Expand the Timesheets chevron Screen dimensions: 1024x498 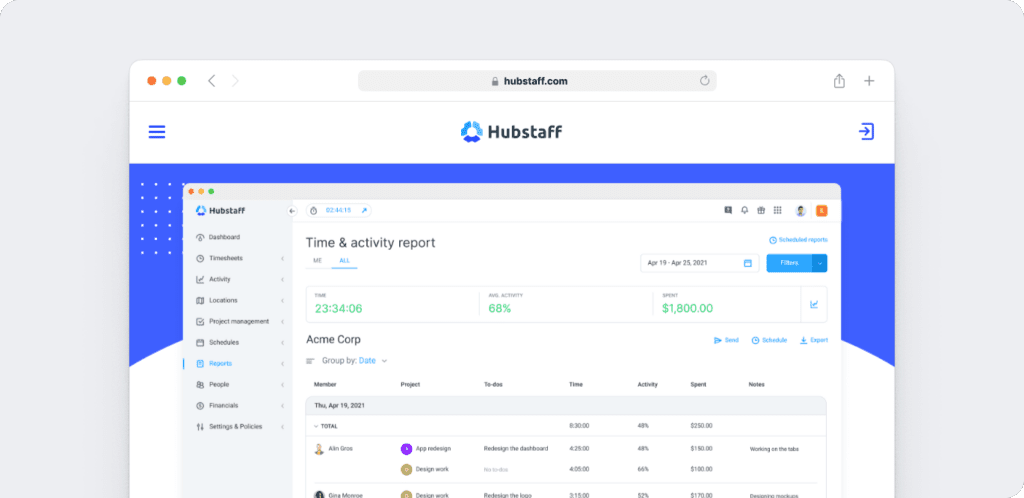[282, 258]
